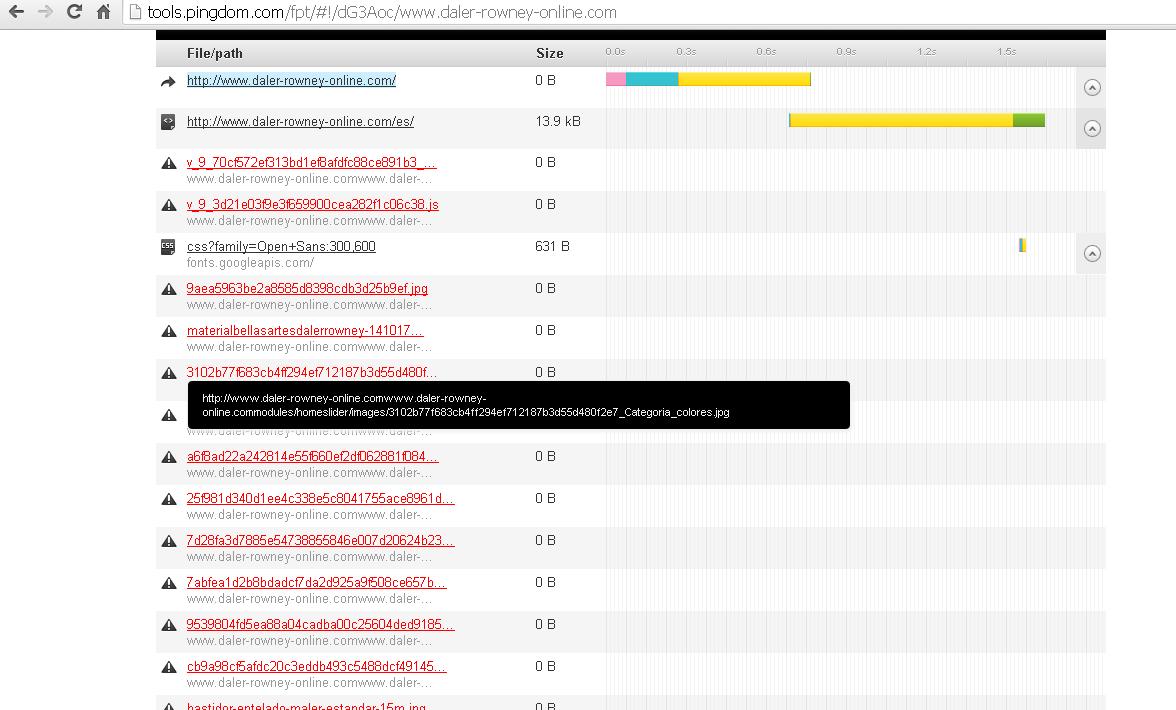Click the fonts.googleapis.com/ host text
Screen dimensions: 1176x710
(250, 263)
